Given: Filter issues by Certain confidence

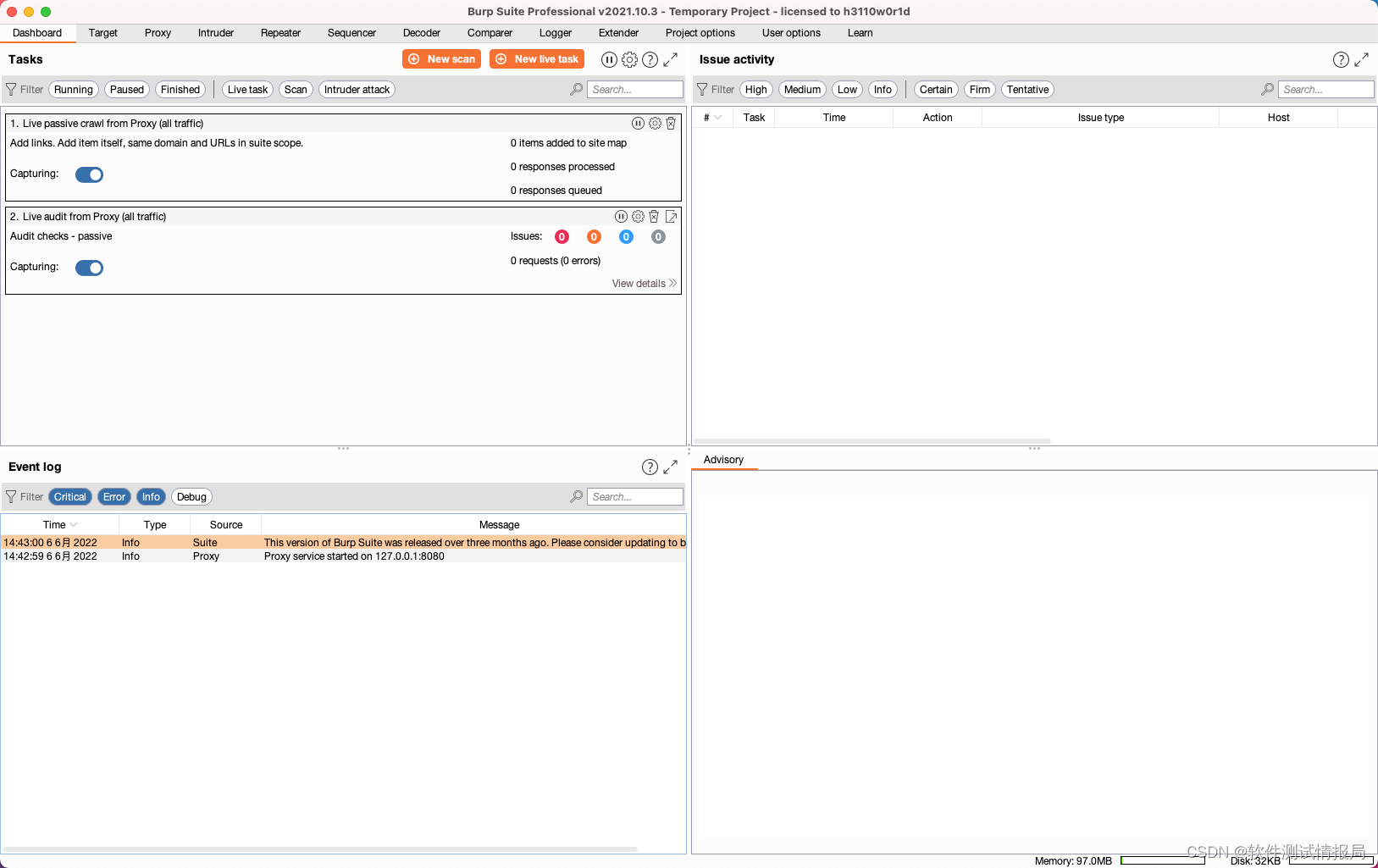Looking at the screenshot, I should coord(936,90).
